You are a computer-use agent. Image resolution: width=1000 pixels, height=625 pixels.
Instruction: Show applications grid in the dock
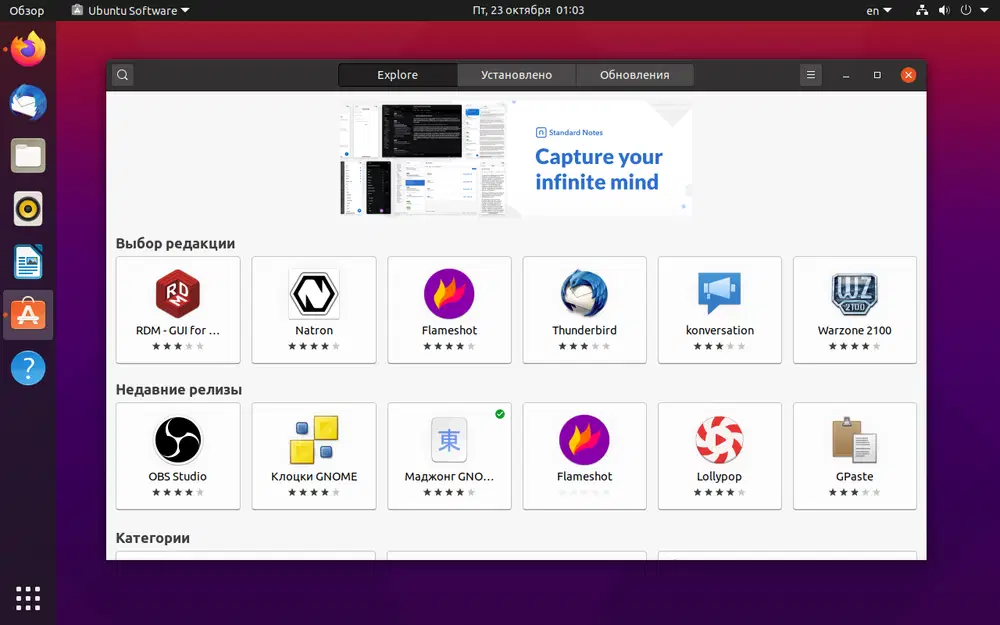28,598
